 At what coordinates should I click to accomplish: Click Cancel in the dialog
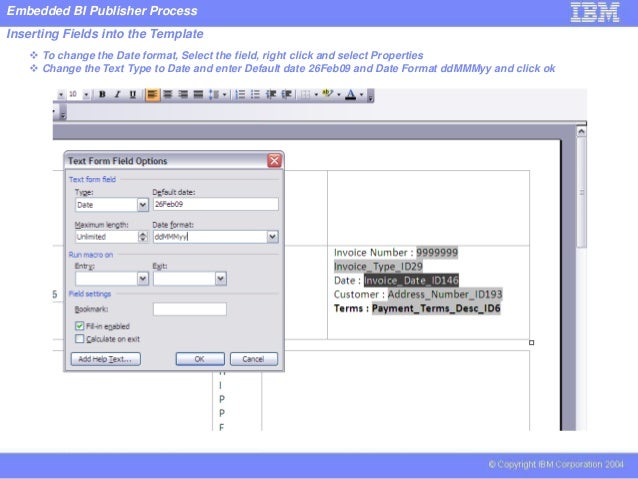(x=254, y=359)
